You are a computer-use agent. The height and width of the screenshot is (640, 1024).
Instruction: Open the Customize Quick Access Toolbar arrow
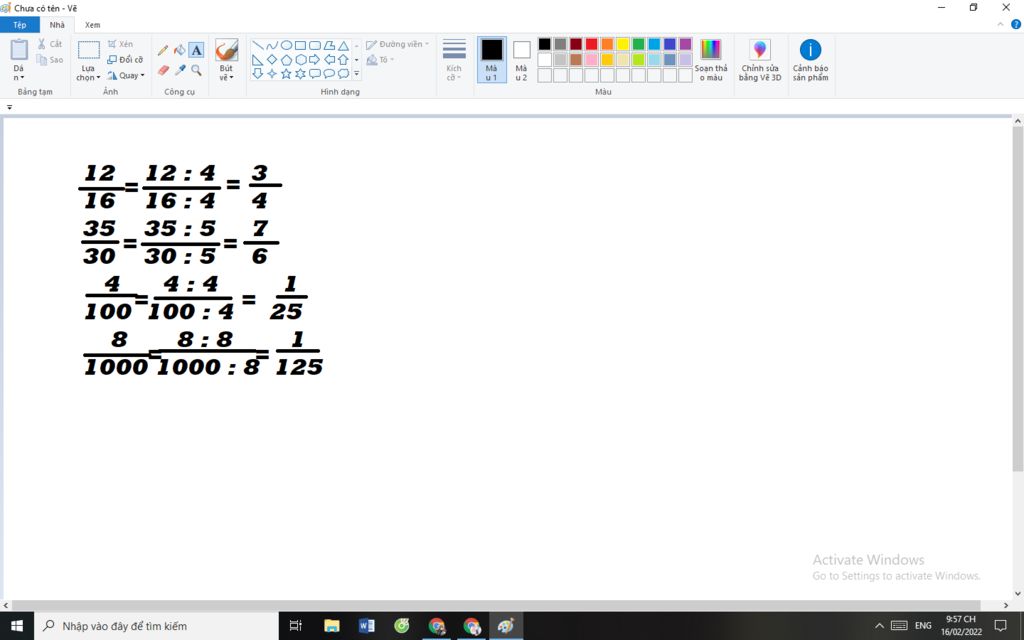click(9, 107)
